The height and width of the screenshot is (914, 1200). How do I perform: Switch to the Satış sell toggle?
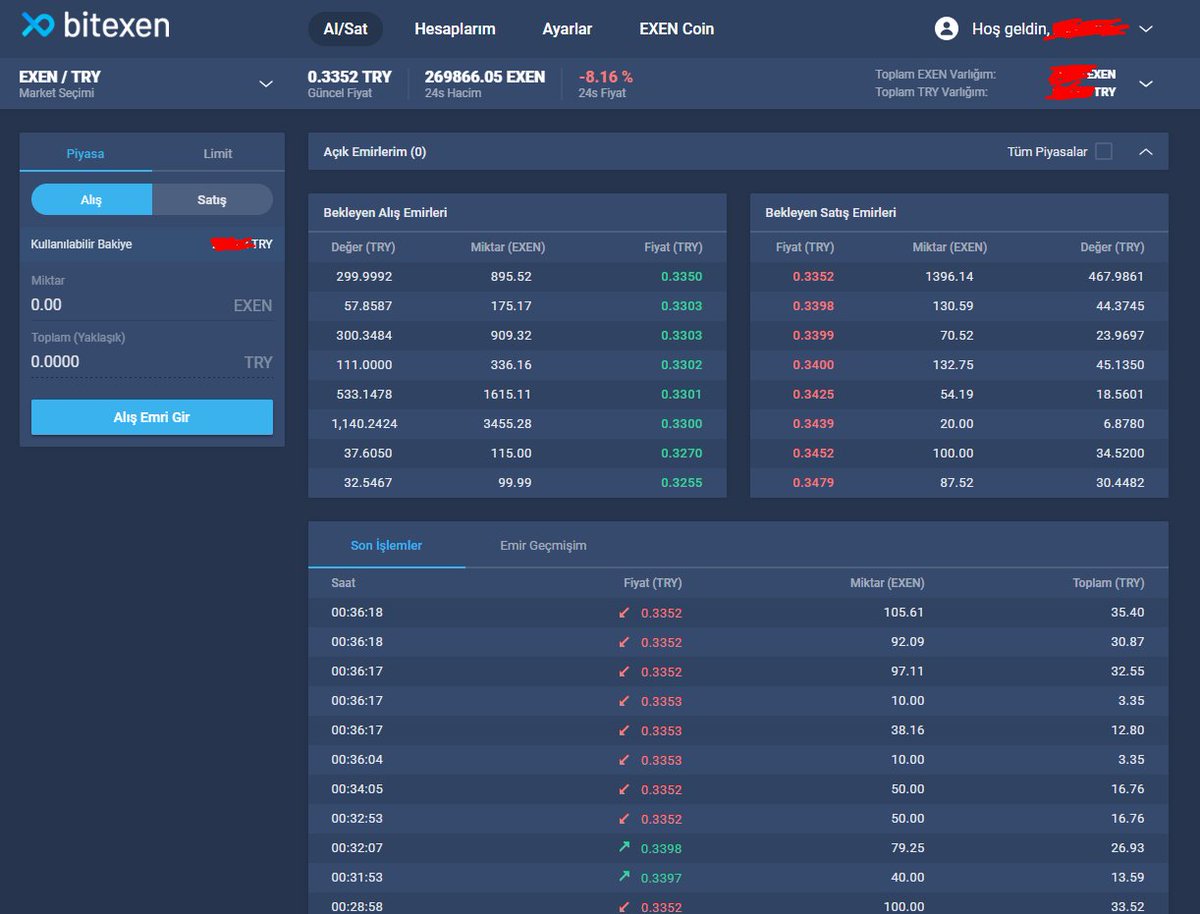[x=212, y=199]
